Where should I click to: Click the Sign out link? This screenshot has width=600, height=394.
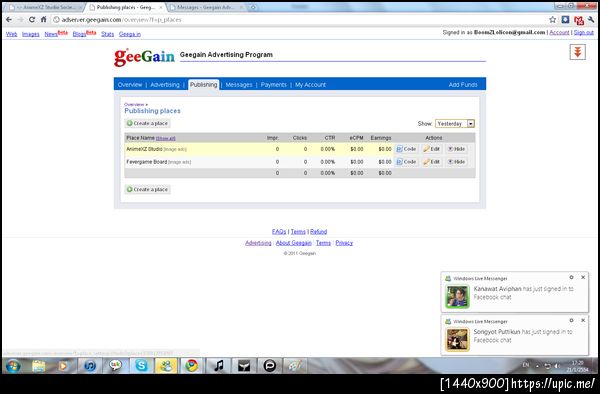point(584,33)
